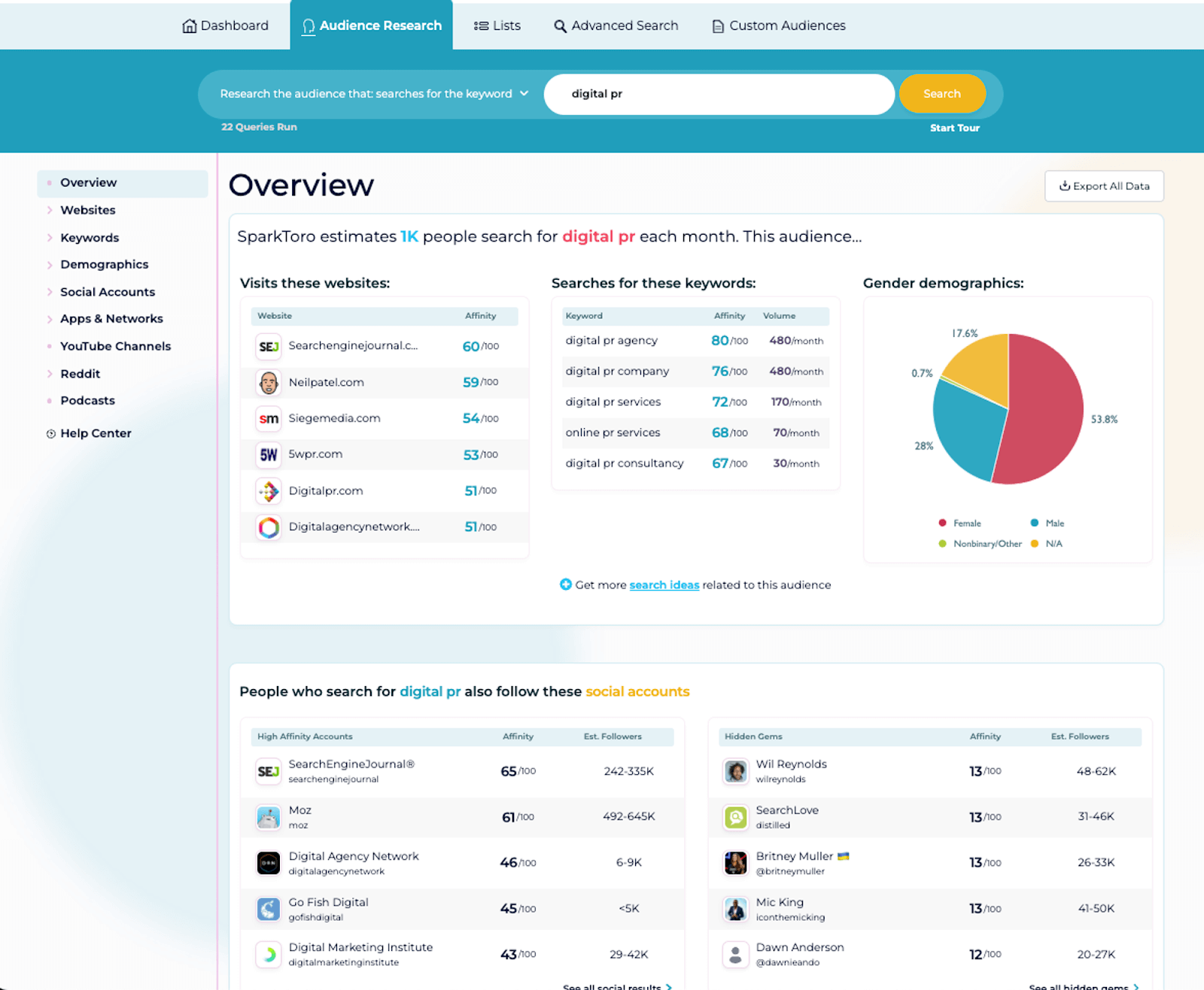Click the digital pr services keyword
The image size is (1204, 990).
click(613, 402)
